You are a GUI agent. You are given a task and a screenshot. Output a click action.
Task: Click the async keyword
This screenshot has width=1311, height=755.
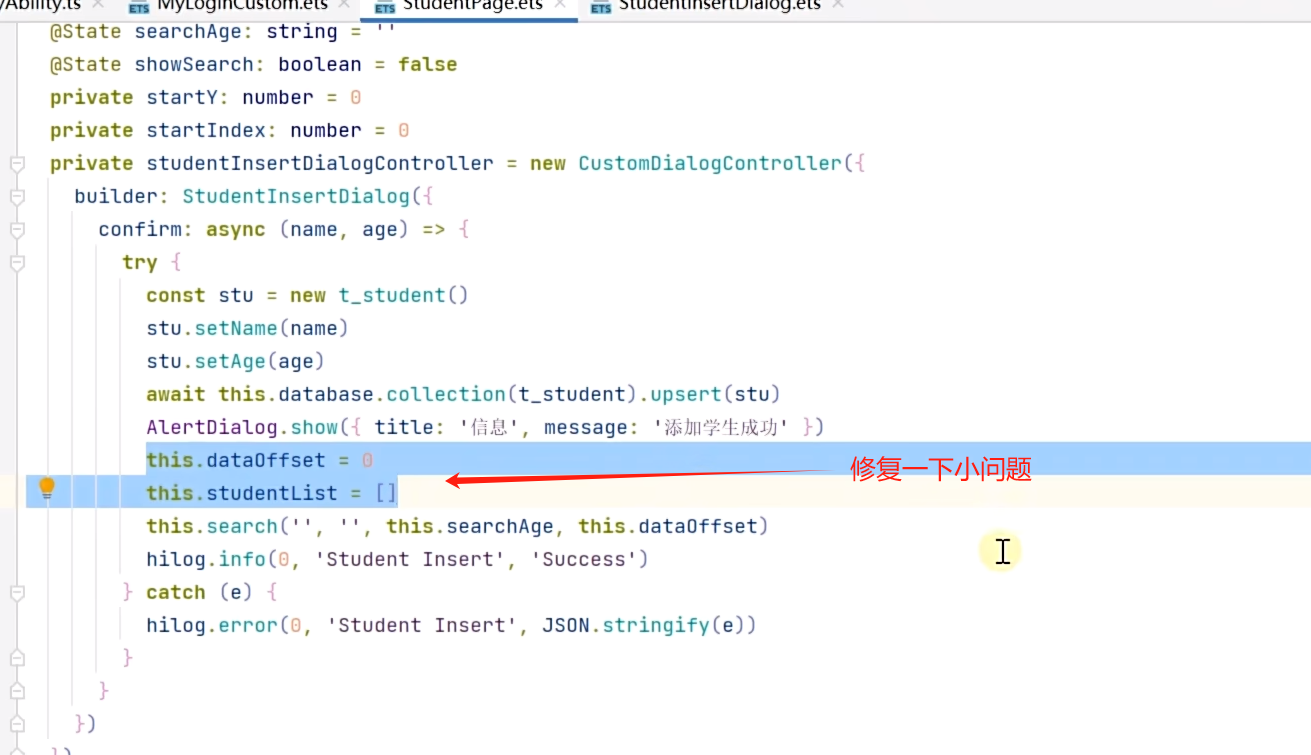tap(236, 229)
